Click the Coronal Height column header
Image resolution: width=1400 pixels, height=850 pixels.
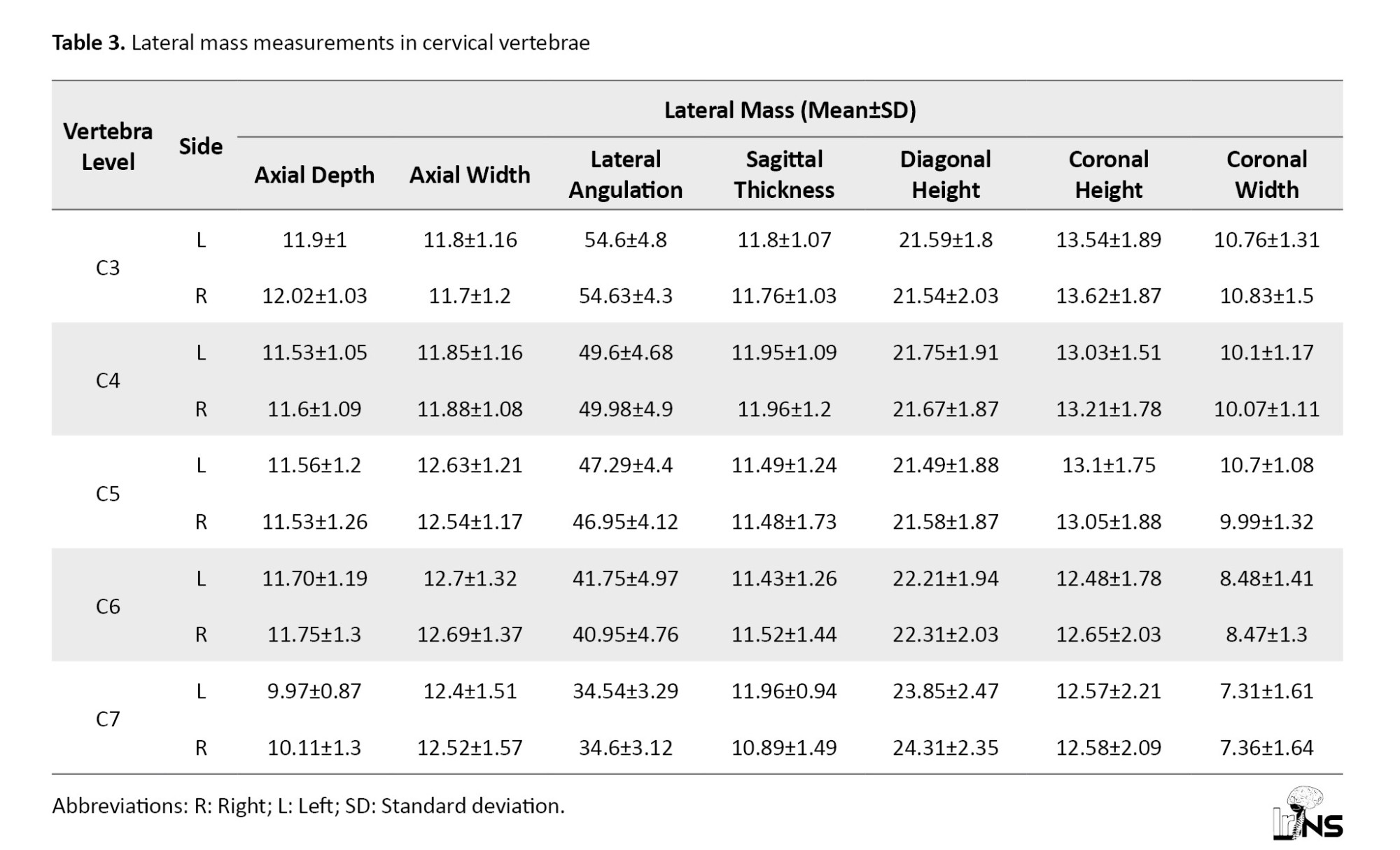point(1108,175)
